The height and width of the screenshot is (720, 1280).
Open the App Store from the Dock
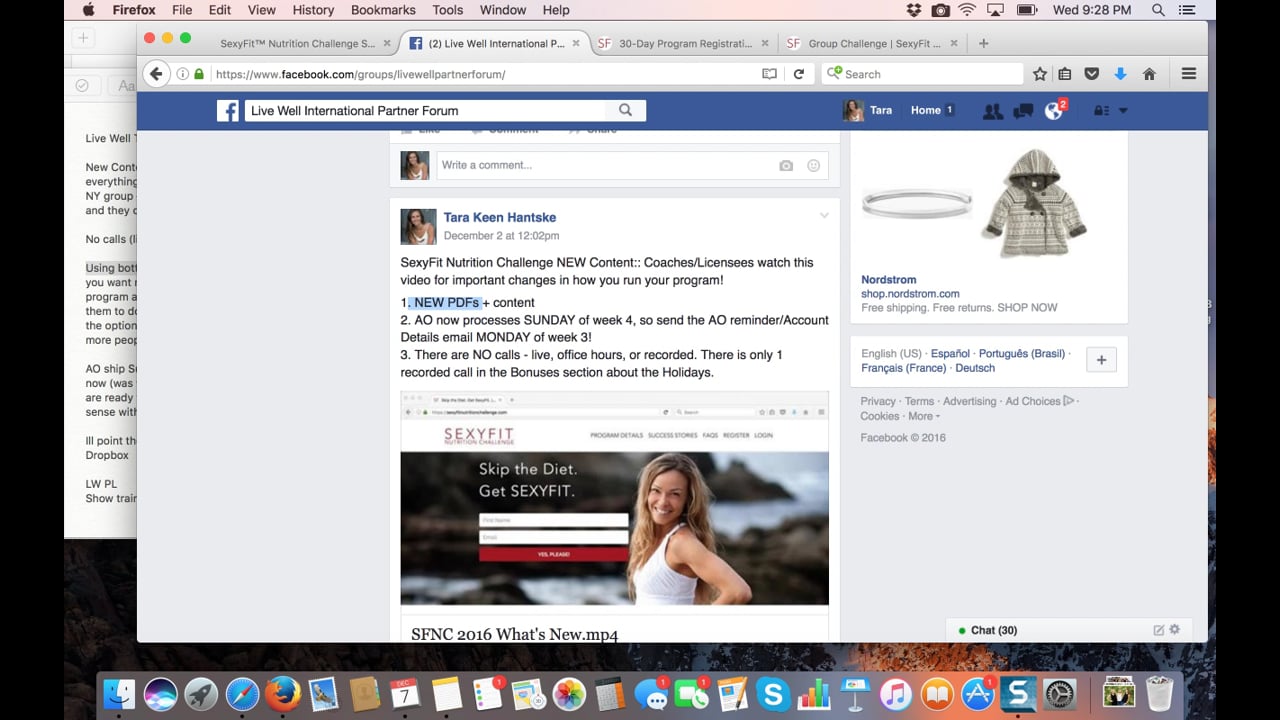tap(977, 693)
